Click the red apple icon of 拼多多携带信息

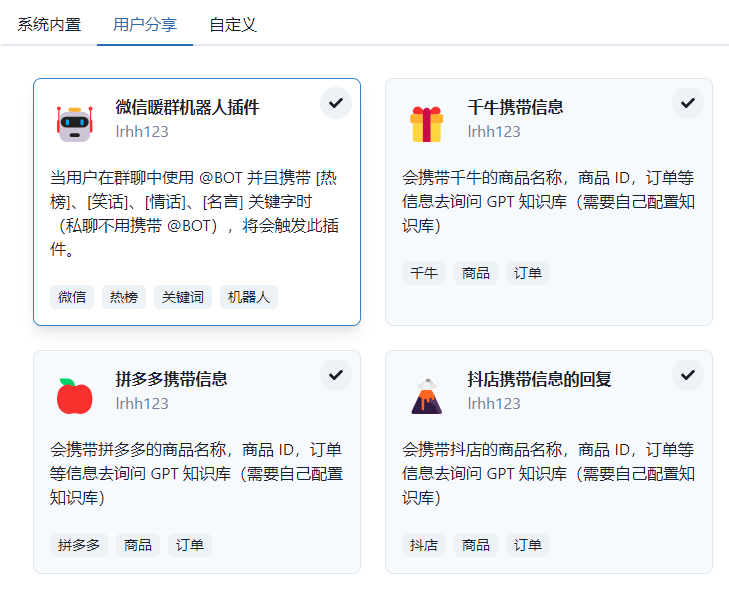(x=74, y=396)
